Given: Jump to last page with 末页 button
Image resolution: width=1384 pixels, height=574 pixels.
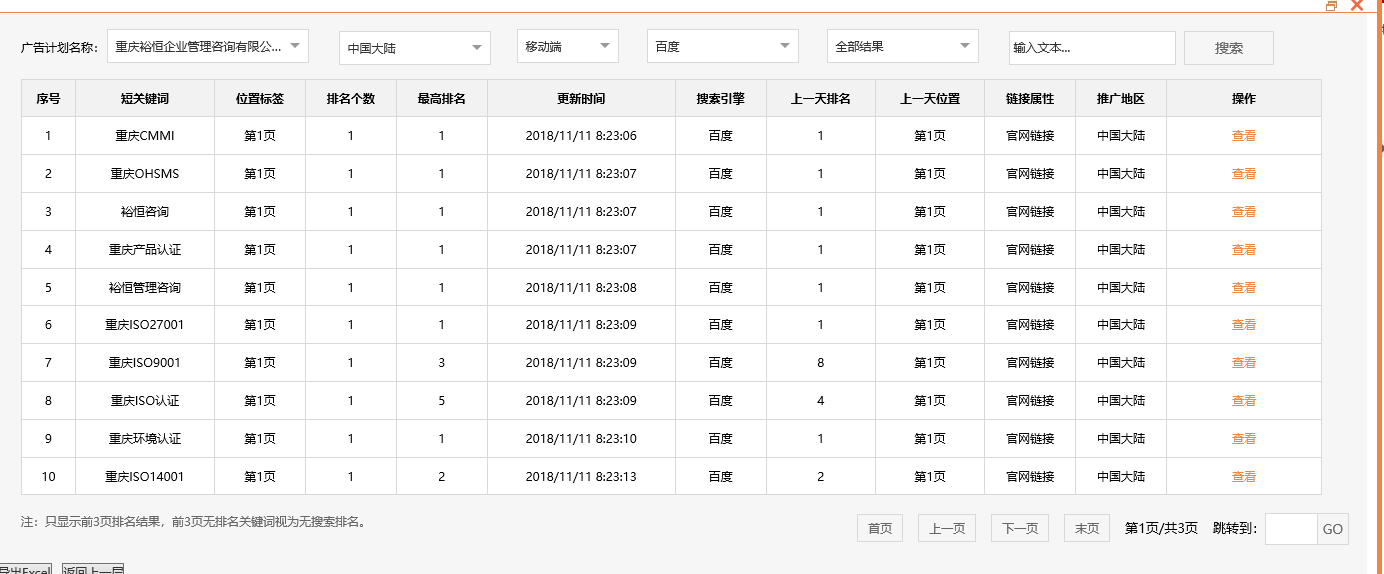Looking at the screenshot, I should [1087, 528].
